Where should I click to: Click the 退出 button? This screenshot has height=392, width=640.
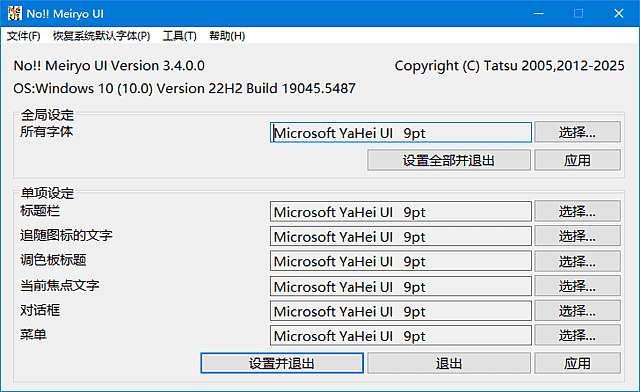coord(449,363)
